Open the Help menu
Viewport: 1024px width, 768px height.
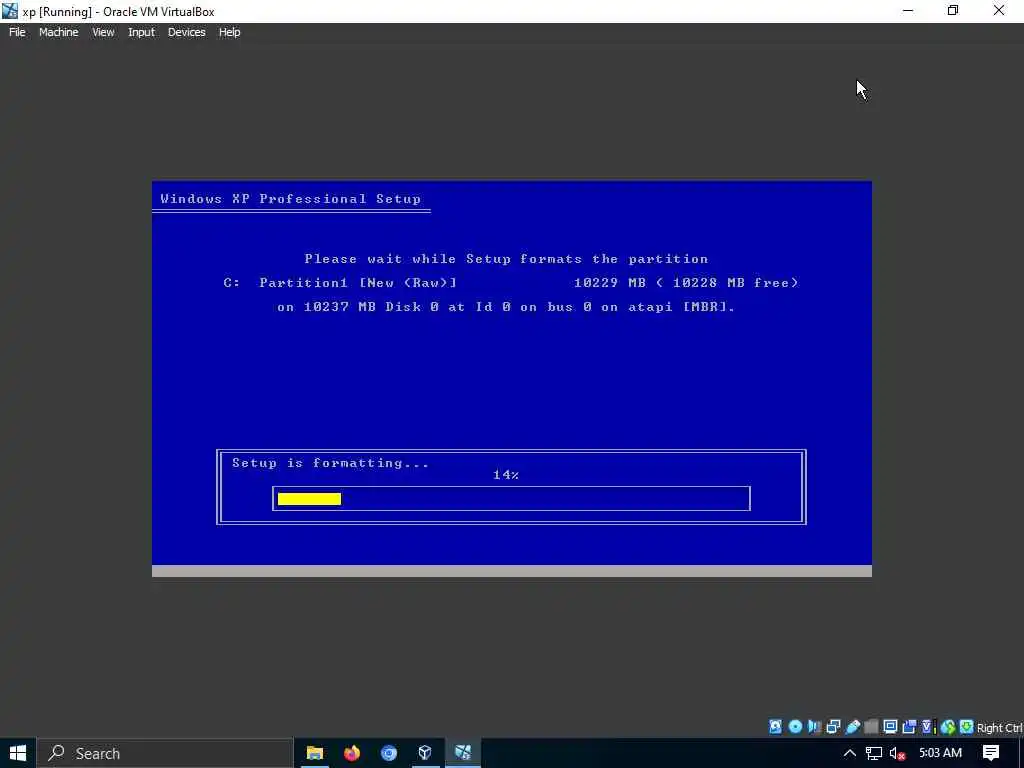(229, 32)
